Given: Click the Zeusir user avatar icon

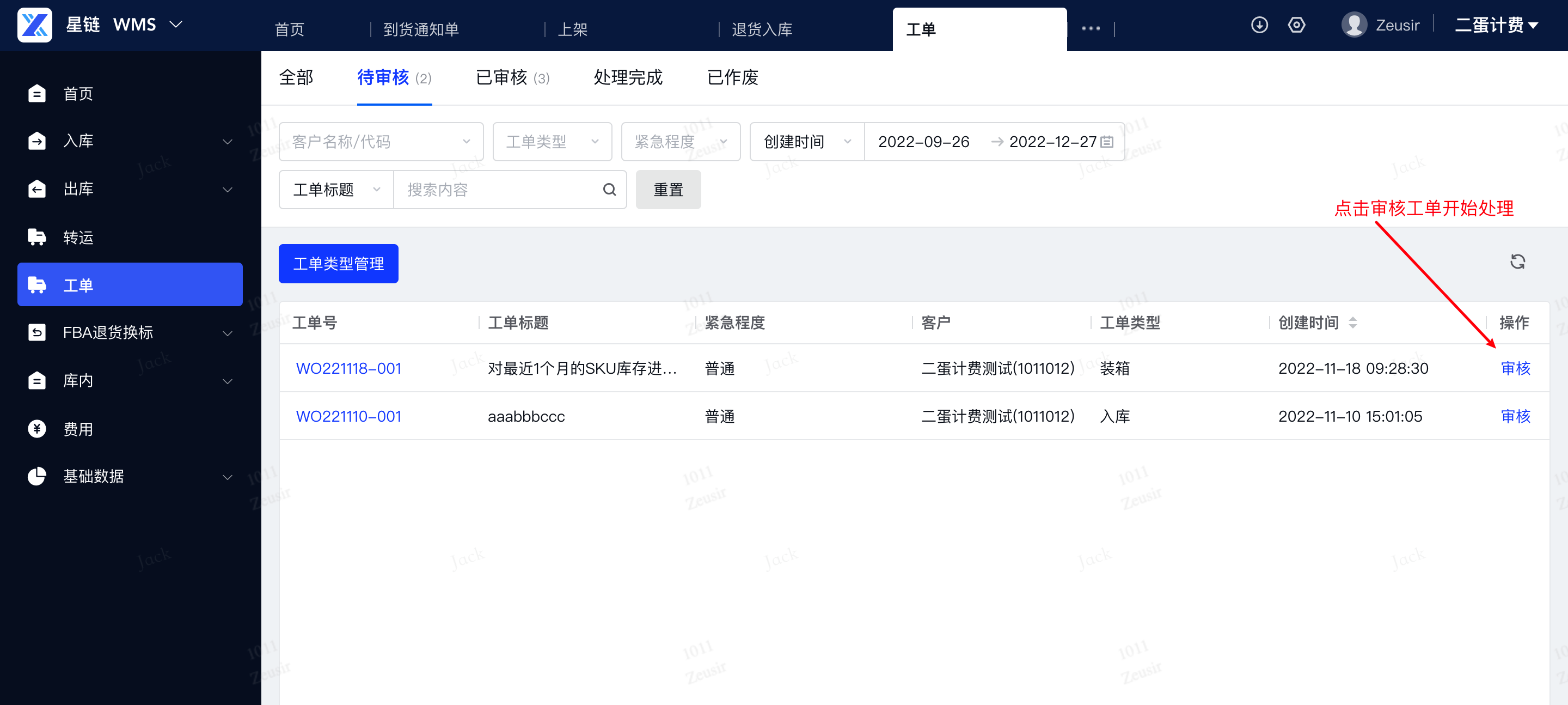Looking at the screenshot, I should tap(1353, 25).
